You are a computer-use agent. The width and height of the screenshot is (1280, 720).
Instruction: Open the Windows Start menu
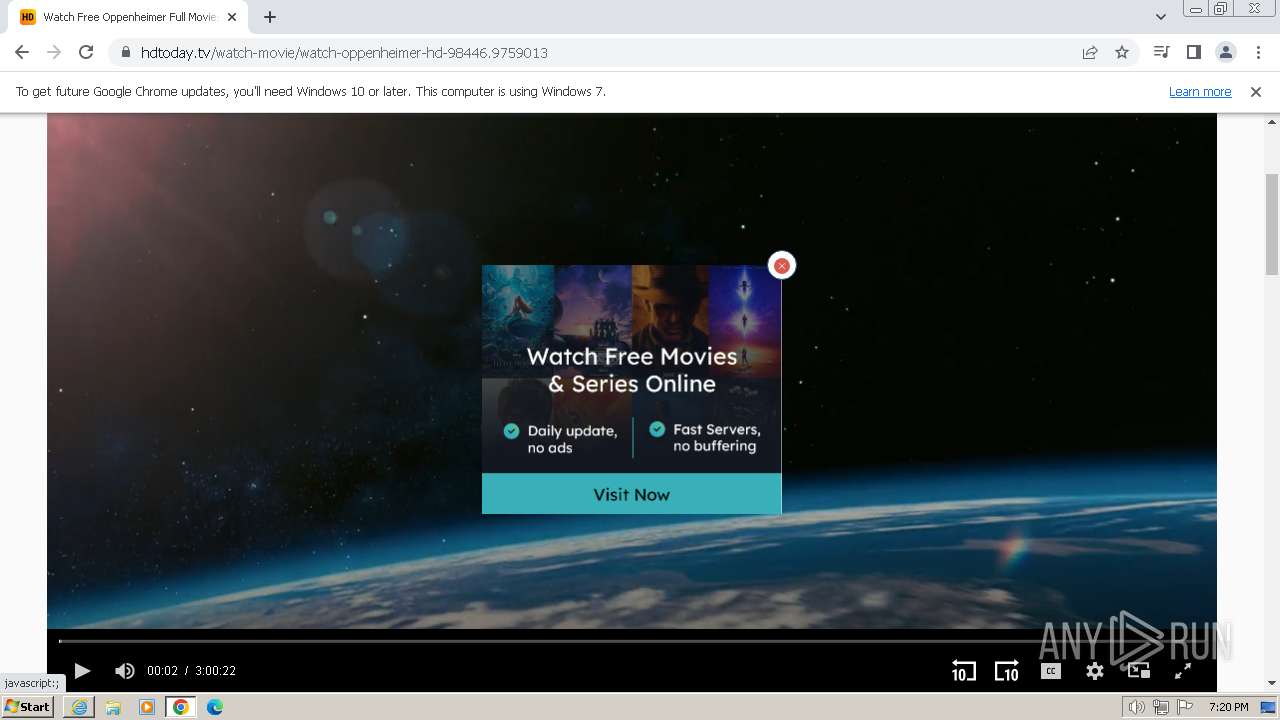tap(27, 706)
